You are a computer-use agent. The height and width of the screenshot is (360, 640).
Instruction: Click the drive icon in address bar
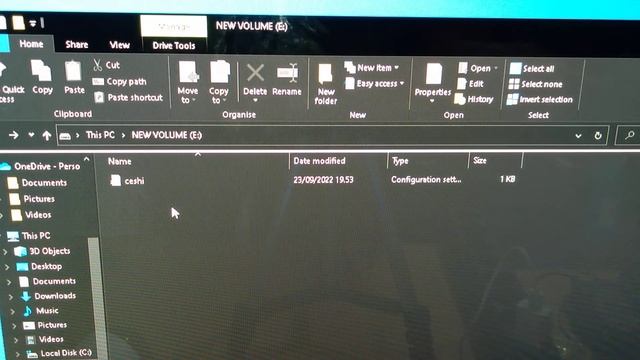(x=65, y=136)
